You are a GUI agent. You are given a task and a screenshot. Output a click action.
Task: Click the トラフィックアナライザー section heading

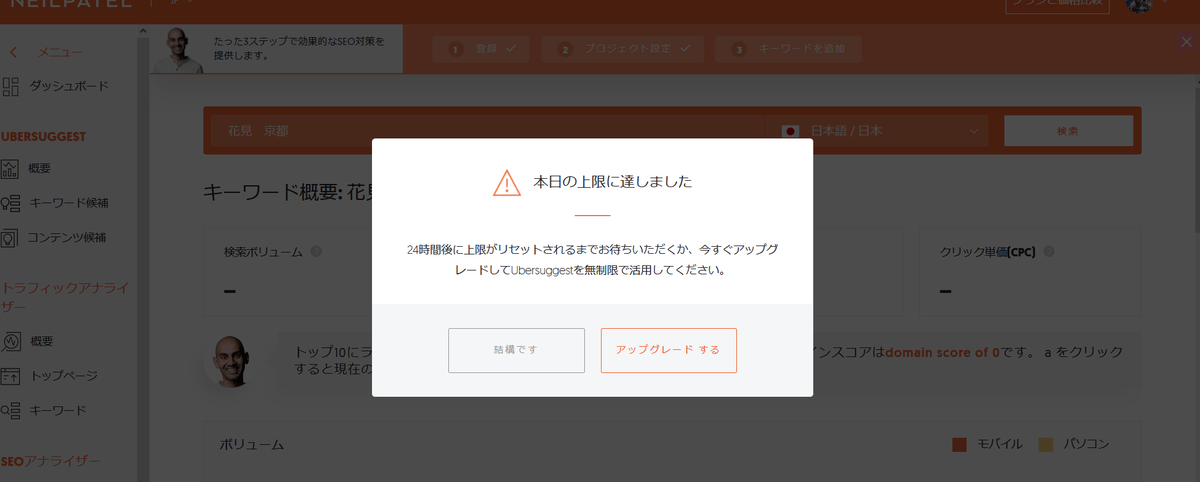[x=65, y=297]
